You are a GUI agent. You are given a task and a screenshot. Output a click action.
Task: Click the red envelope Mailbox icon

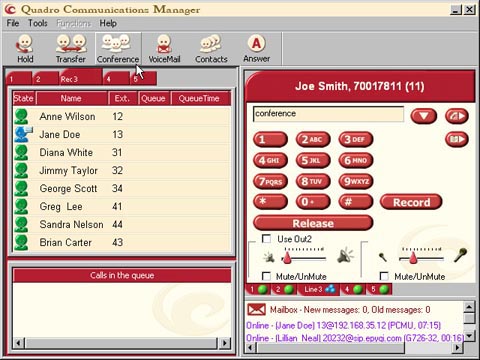click(x=256, y=310)
